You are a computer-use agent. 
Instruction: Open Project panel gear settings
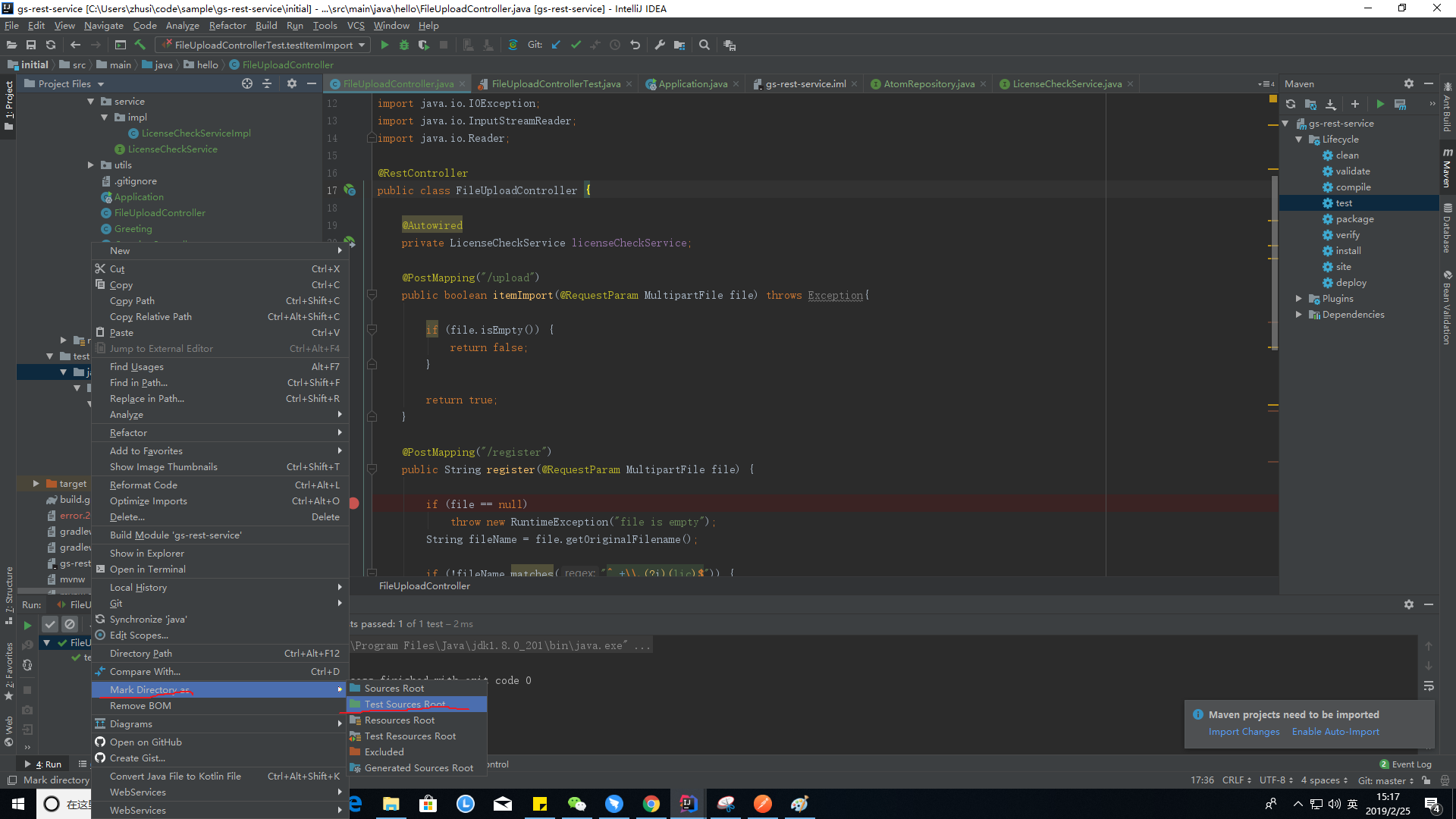click(x=292, y=83)
